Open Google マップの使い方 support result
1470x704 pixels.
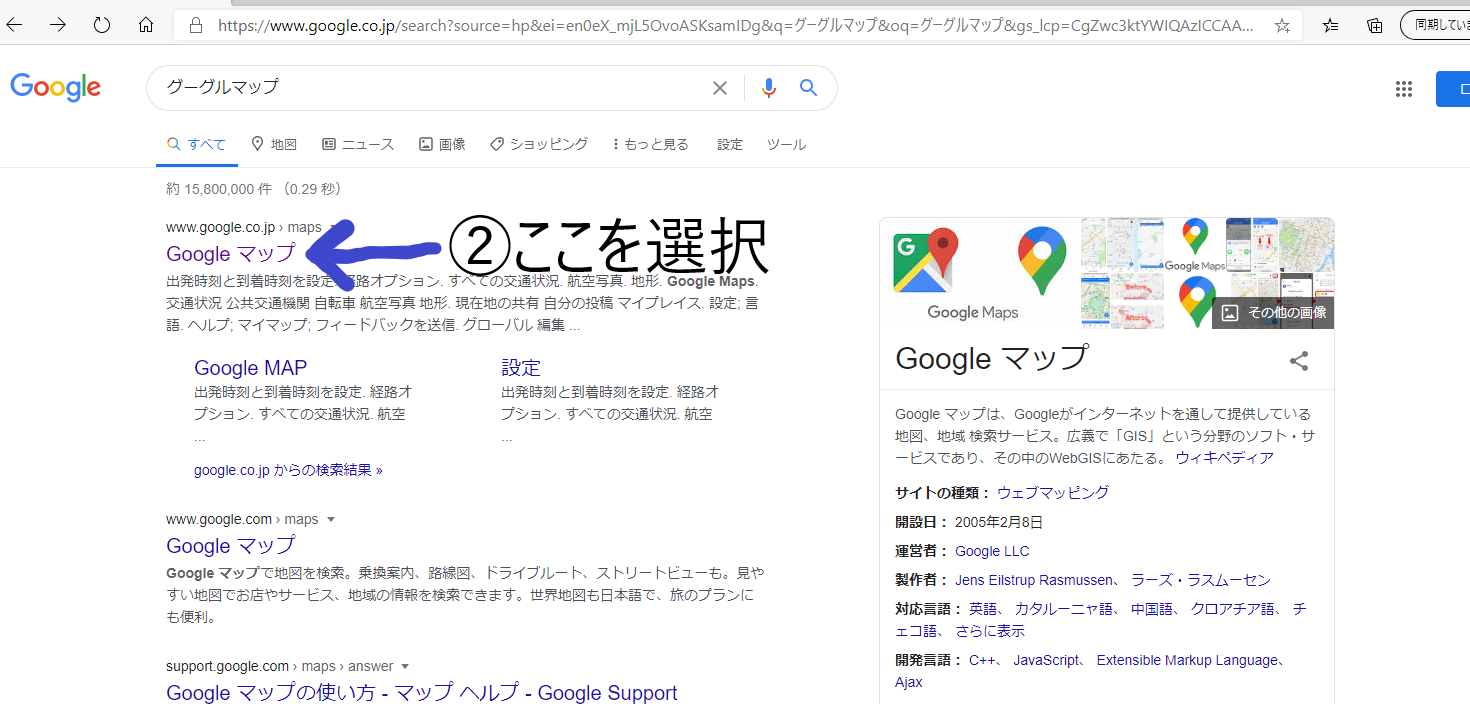coord(422,693)
